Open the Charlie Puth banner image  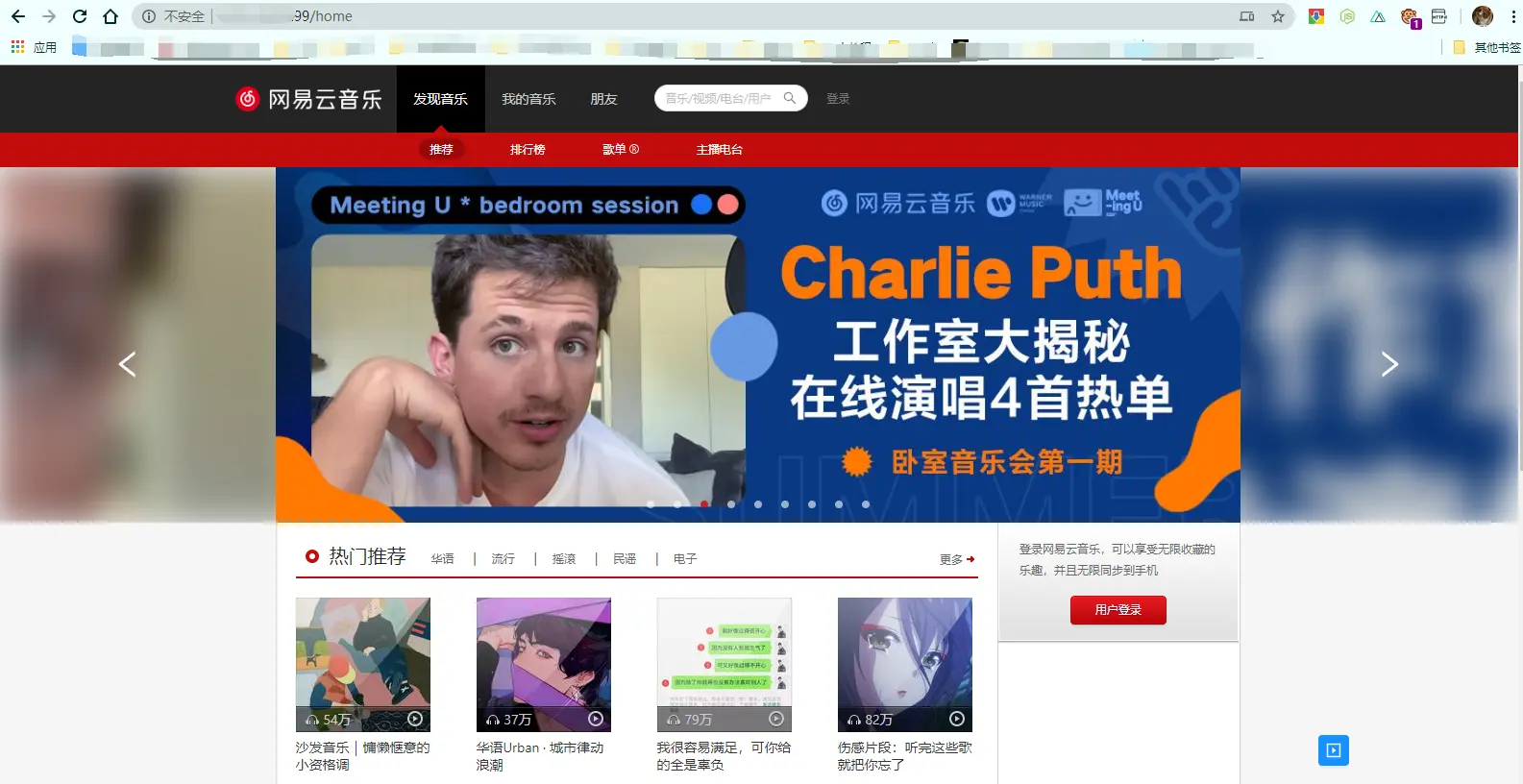pyautogui.click(x=758, y=345)
